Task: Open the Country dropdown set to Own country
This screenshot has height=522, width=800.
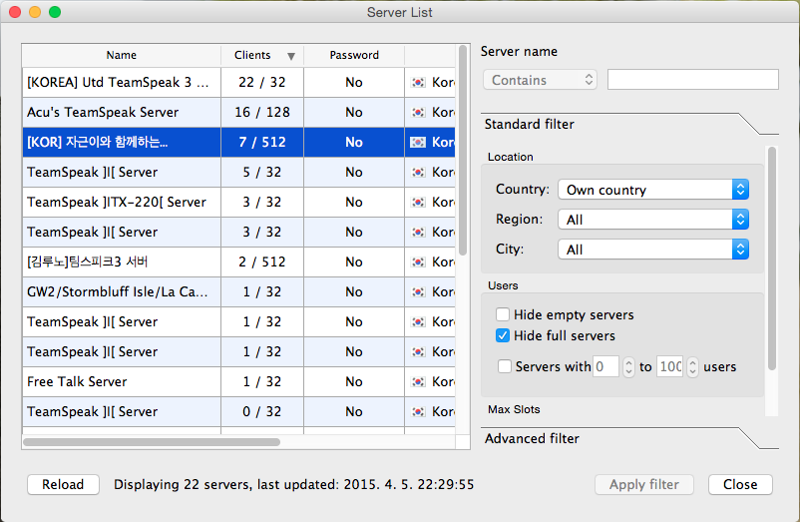Action: (654, 189)
